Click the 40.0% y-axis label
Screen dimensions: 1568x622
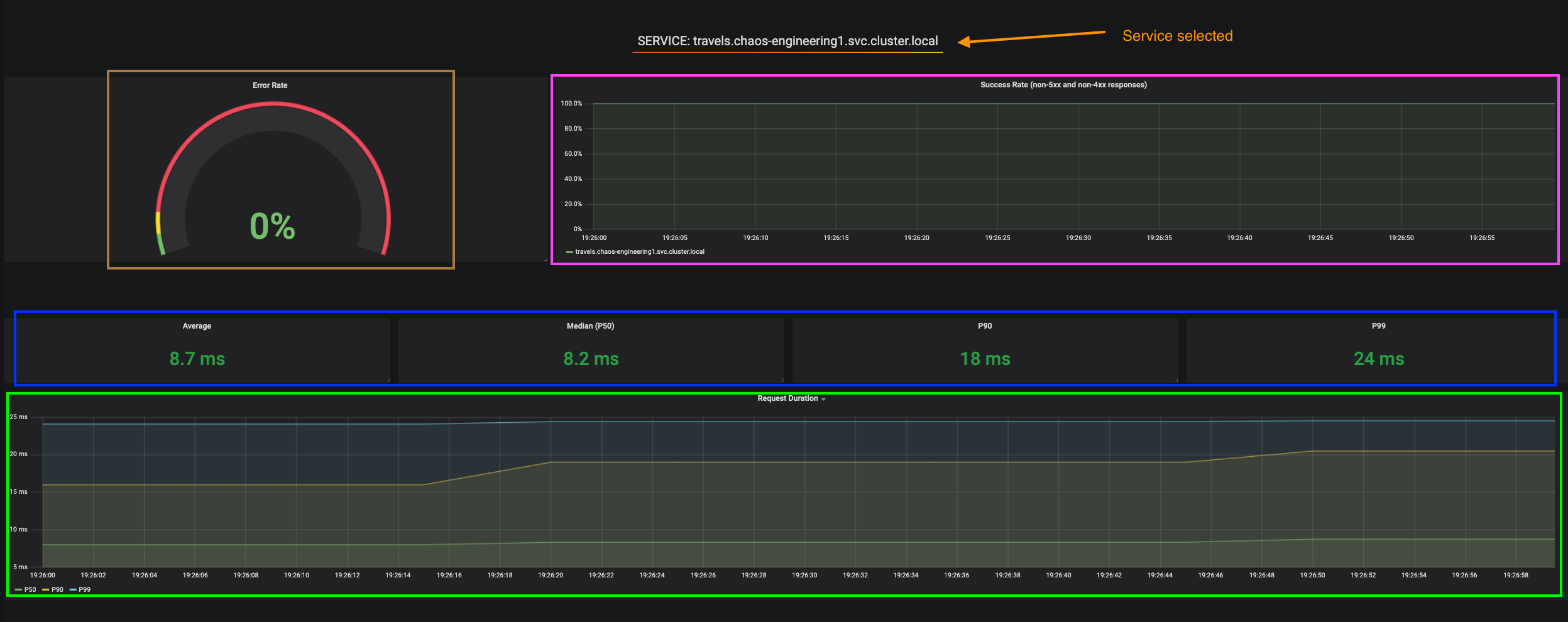tap(573, 178)
